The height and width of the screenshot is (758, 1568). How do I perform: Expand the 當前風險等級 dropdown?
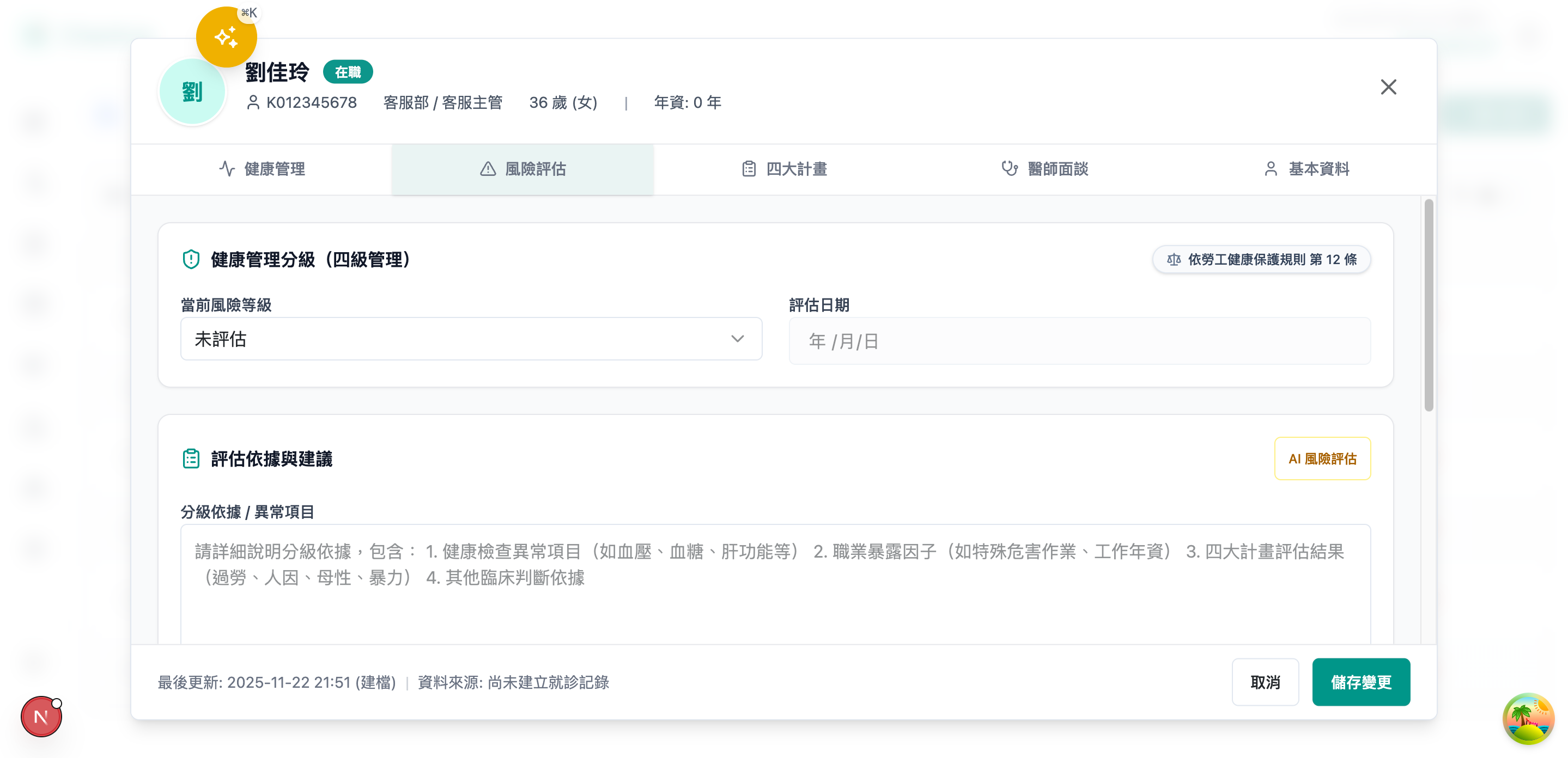[471, 339]
